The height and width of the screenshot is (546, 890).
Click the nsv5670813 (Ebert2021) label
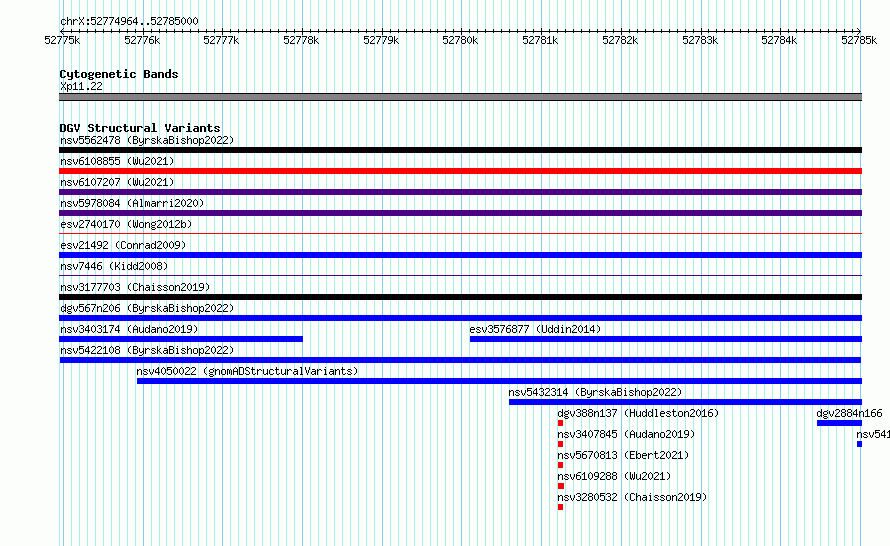click(623, 455)
